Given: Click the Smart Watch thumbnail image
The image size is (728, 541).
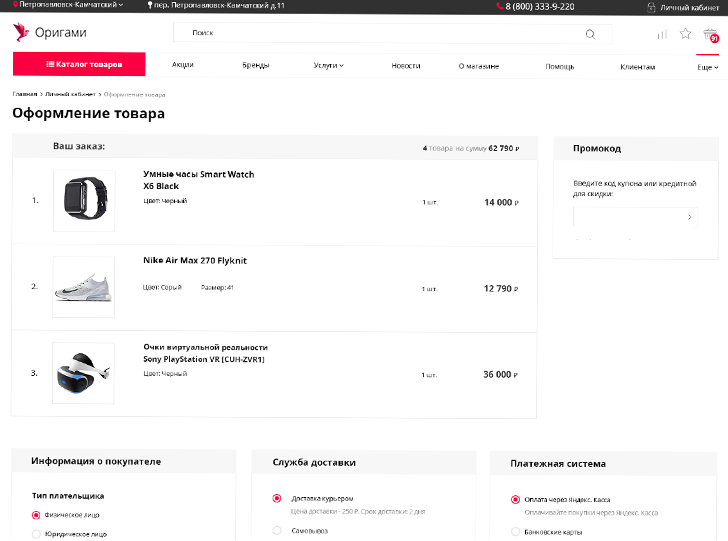Looking at the screenshot, I should [x=84, y=201].
